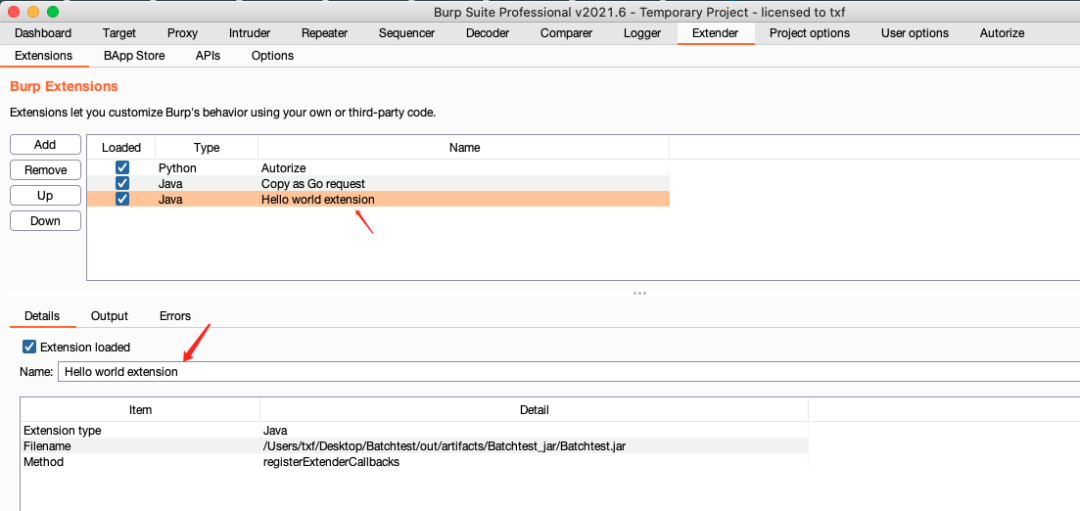Sort table by Loaded column header
Viewport: 1080px width, 511px height.
point(121,147)
